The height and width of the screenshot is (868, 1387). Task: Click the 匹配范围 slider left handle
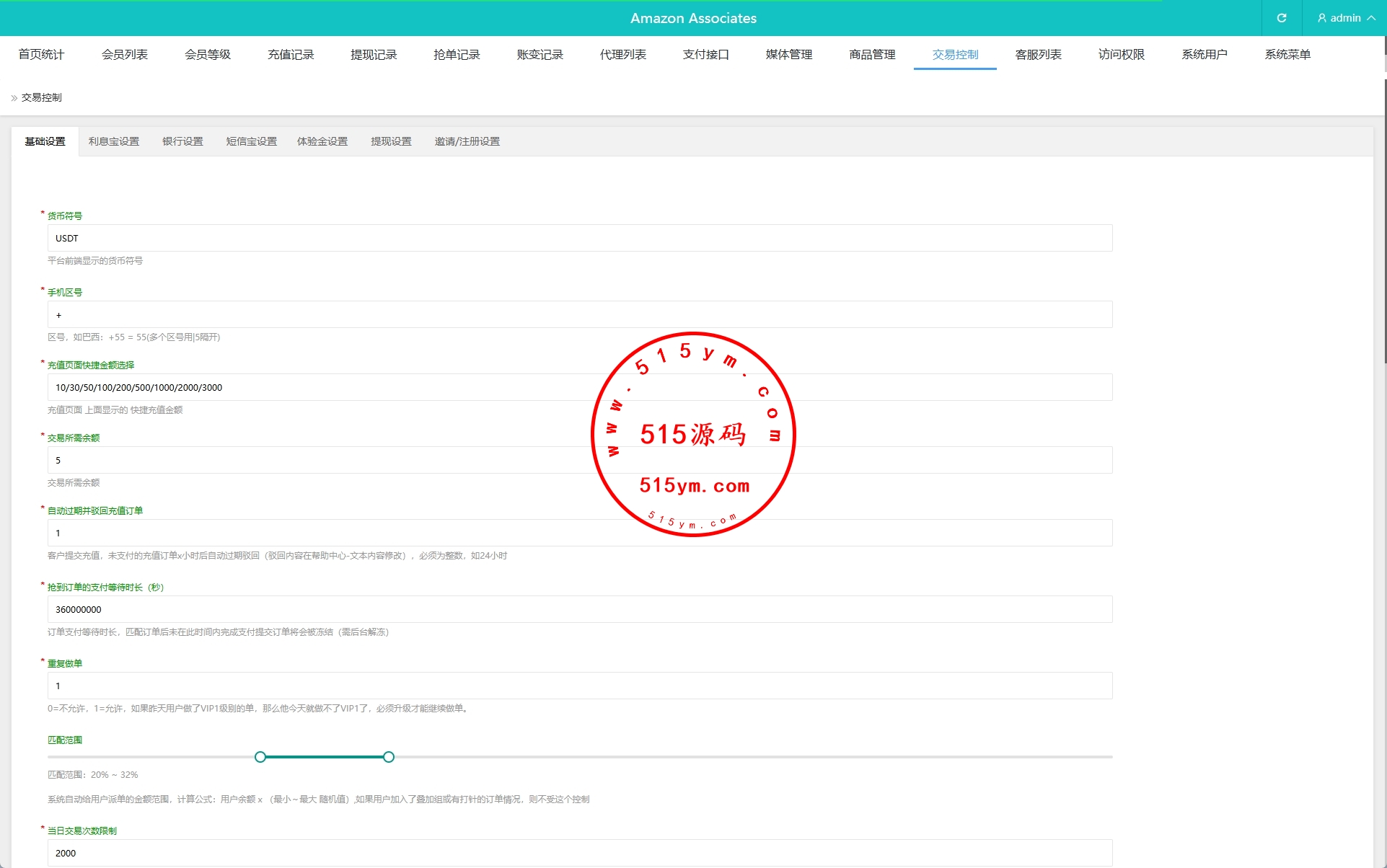click(260, 757)
